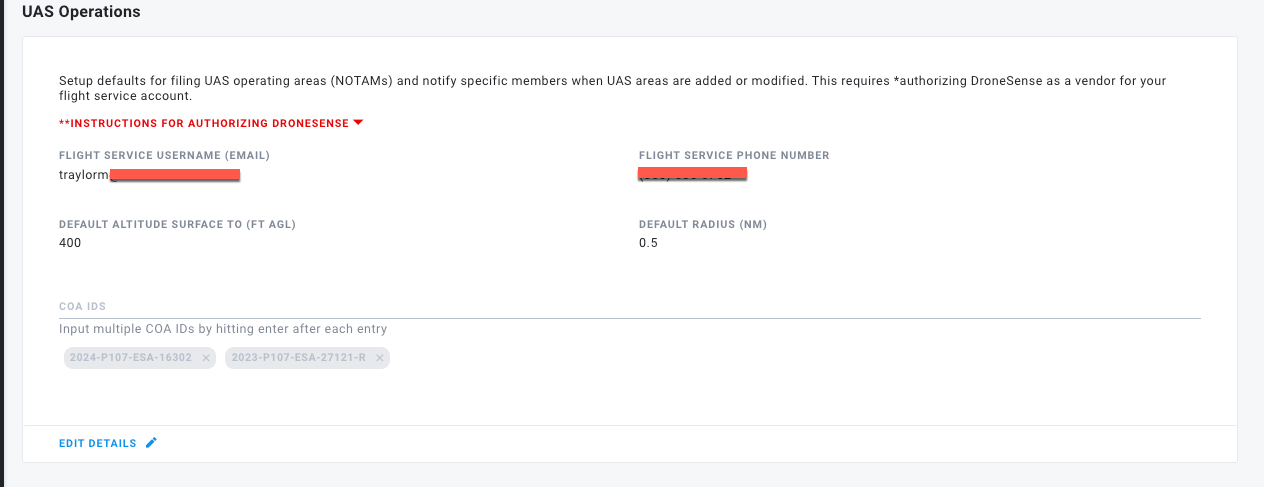Click the default altitude value 400

(70, 243)
